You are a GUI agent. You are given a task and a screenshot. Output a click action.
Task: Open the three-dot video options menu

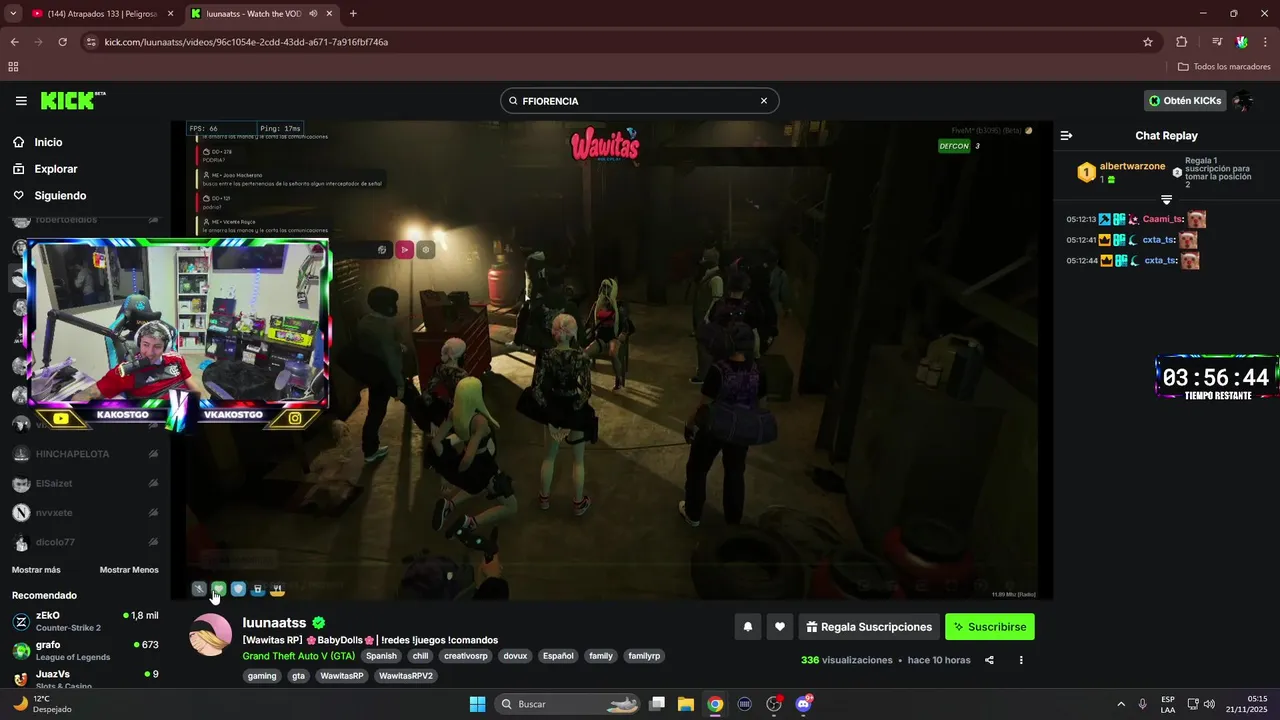[x=1021, y=660]
